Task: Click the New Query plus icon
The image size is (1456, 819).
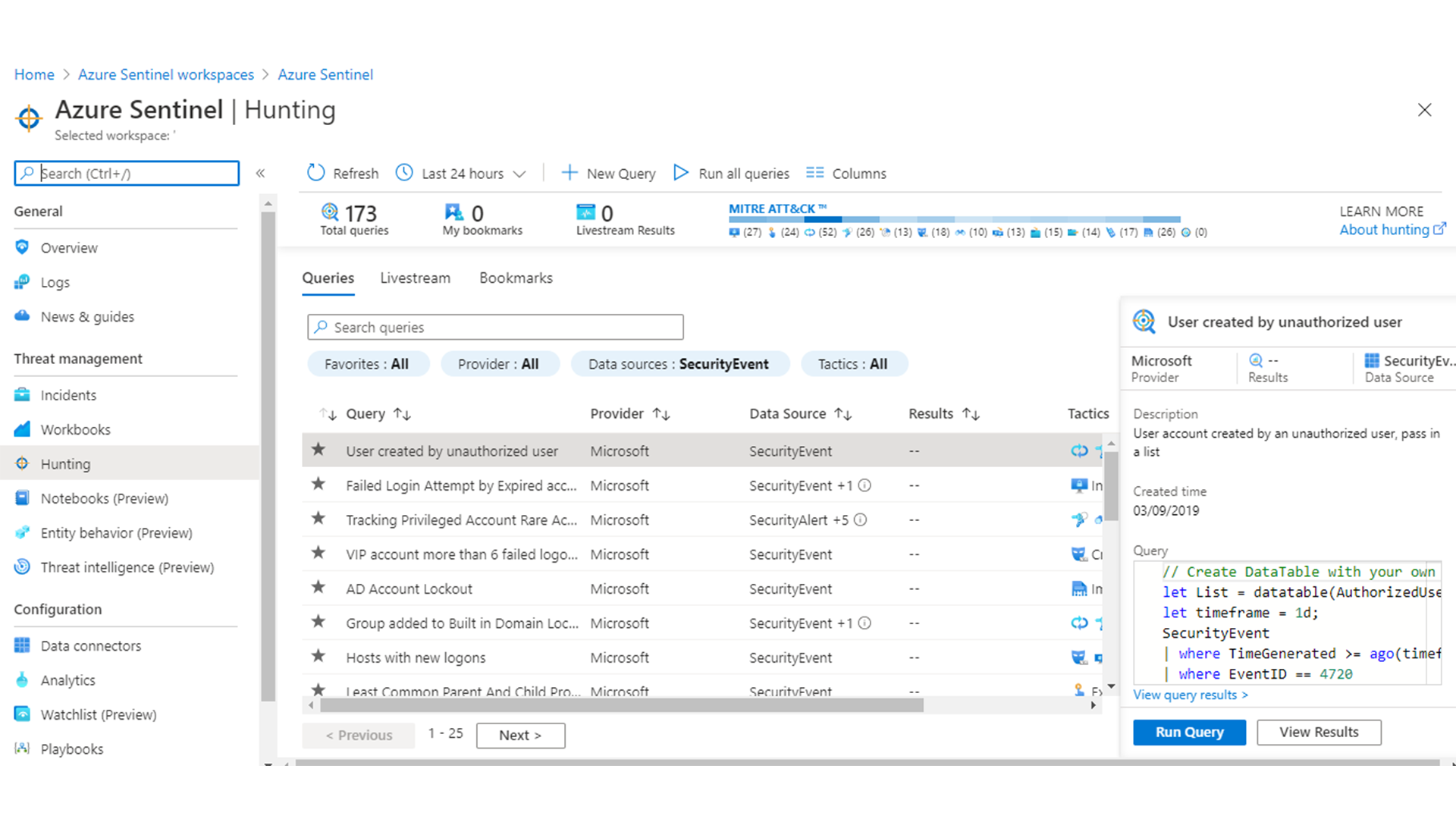Action: (569, 173)
